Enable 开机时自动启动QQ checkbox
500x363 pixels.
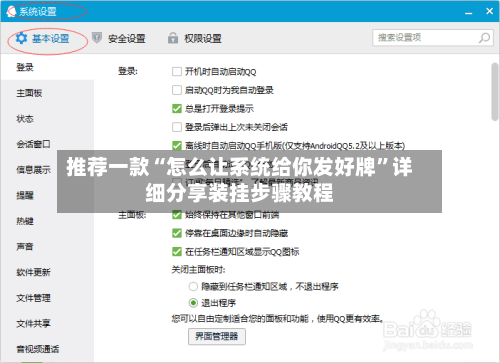point(177,72)
